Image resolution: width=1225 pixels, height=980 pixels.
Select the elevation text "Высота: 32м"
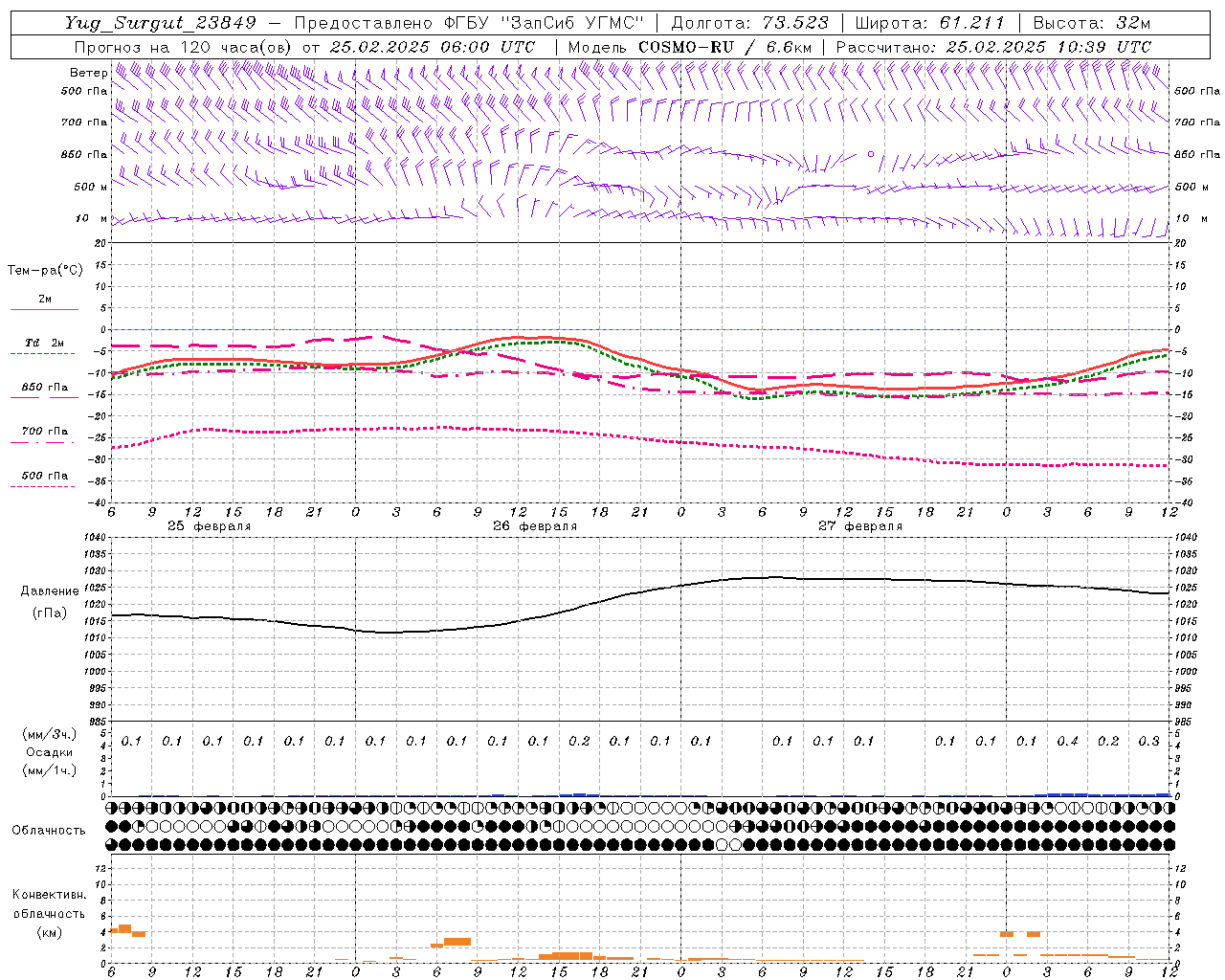pyautogui.click(x=1091, y=23)
